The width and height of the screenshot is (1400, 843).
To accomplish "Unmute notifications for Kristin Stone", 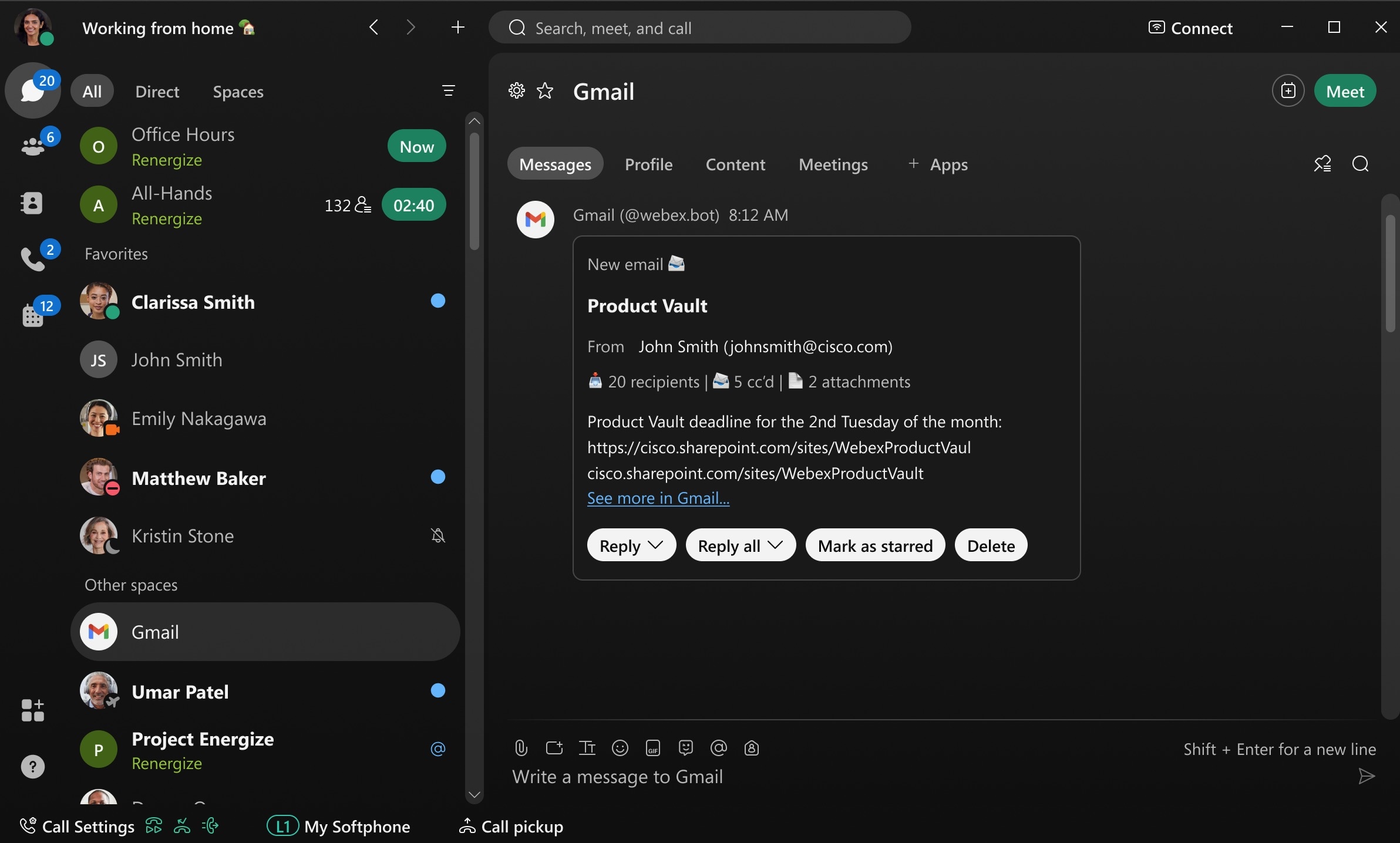I will (x=437, y=535).
